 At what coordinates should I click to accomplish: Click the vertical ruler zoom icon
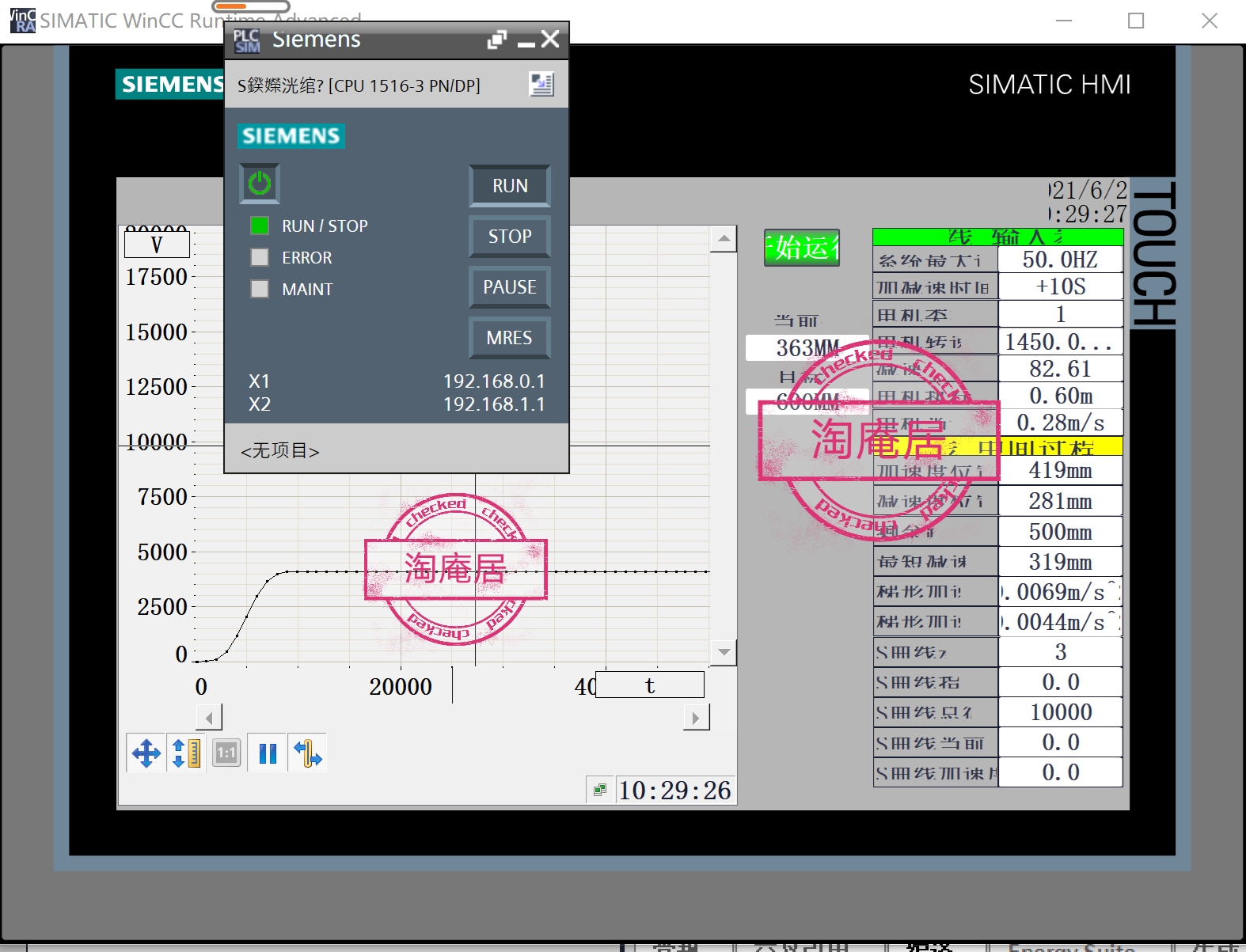point(186,753)
